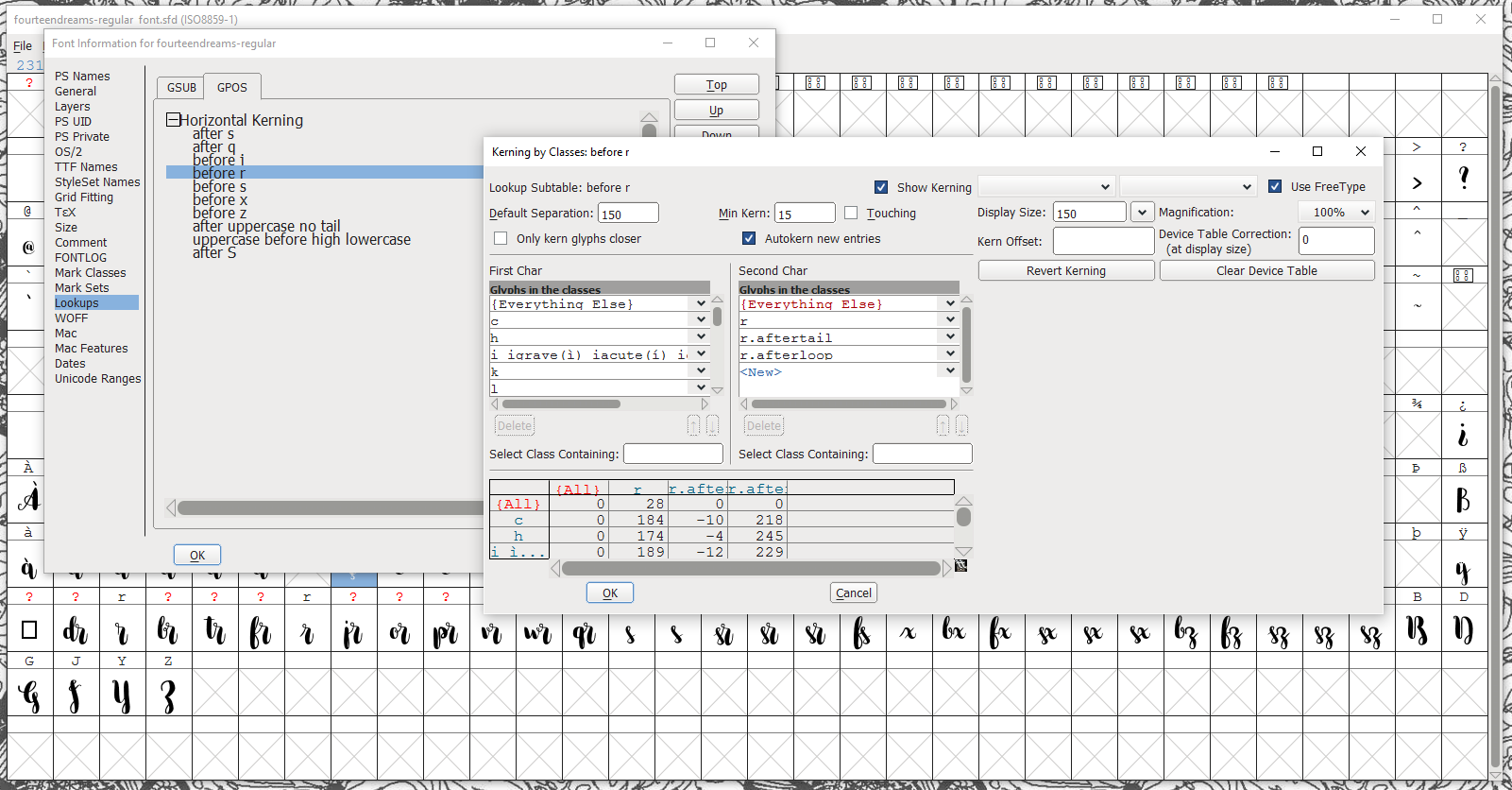Move First Char class up with arrow
The image size is (1512, 790).
693,425
